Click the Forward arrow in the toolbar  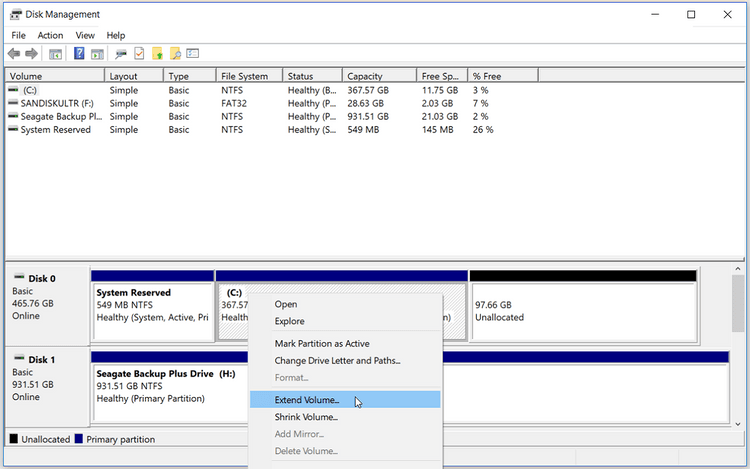[32, 54]
